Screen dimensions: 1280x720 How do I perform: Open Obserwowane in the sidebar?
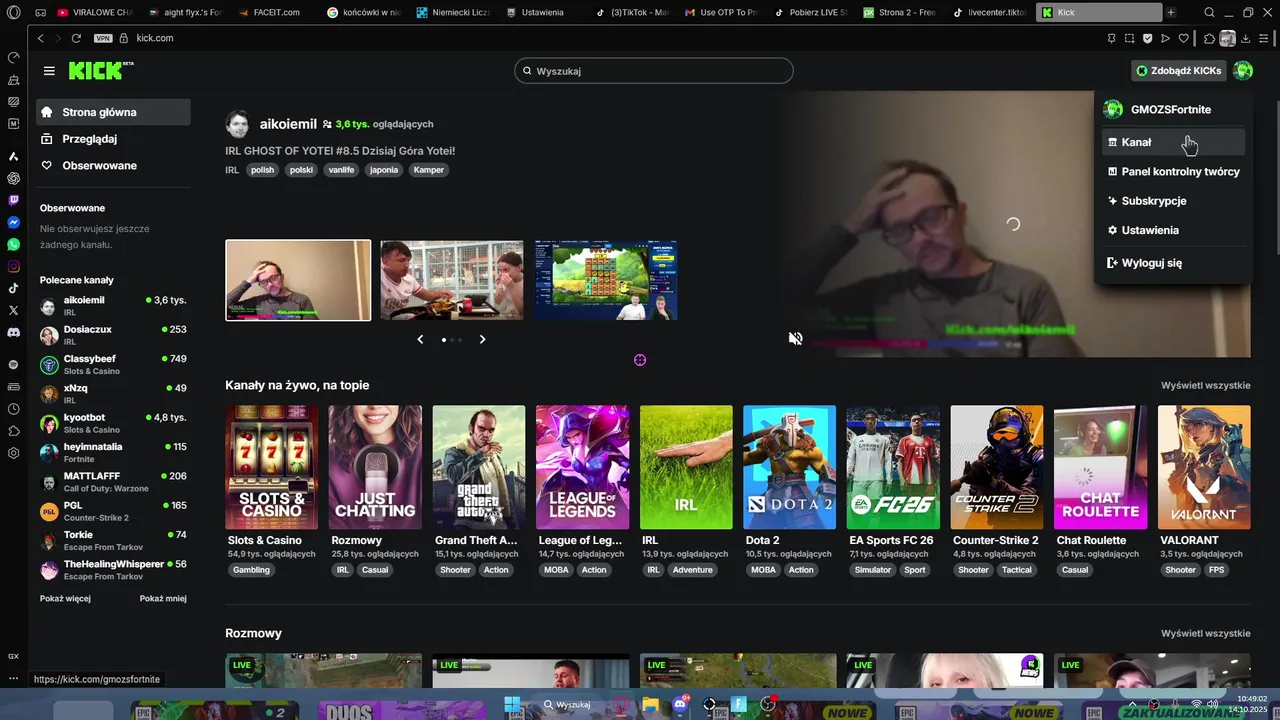click(113, 166)
